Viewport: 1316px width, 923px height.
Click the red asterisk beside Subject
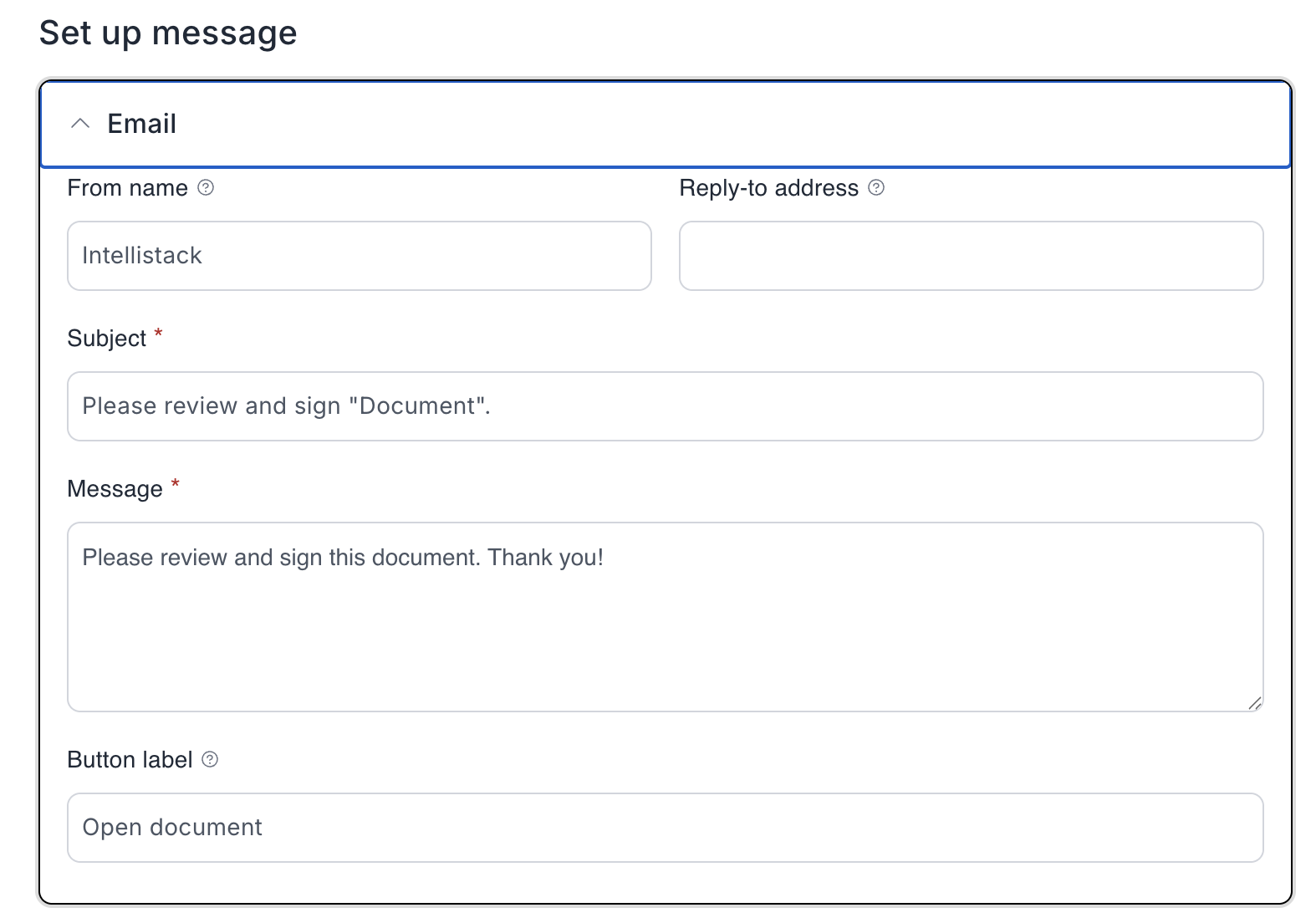tap(158, 334)
